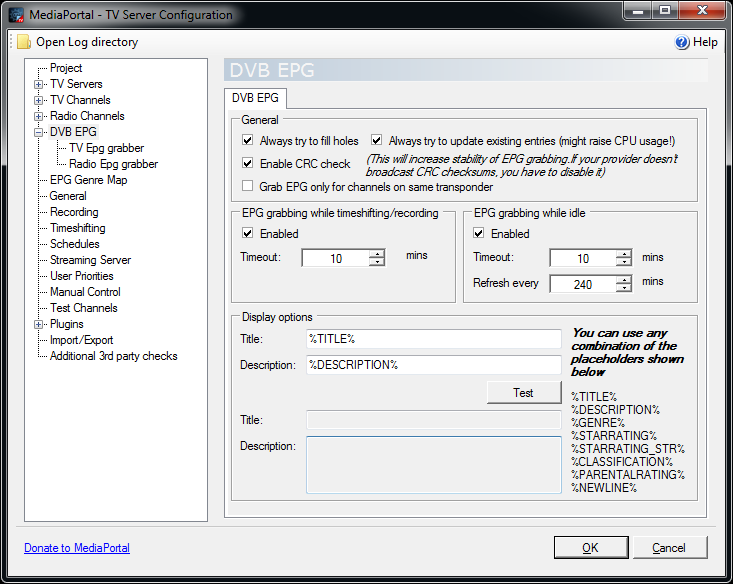Image resolution: width=733 pixels, height=584 pixels.
Task: Open Log directory folder icon
Action: pyautogui.click(x=24, y=42)
